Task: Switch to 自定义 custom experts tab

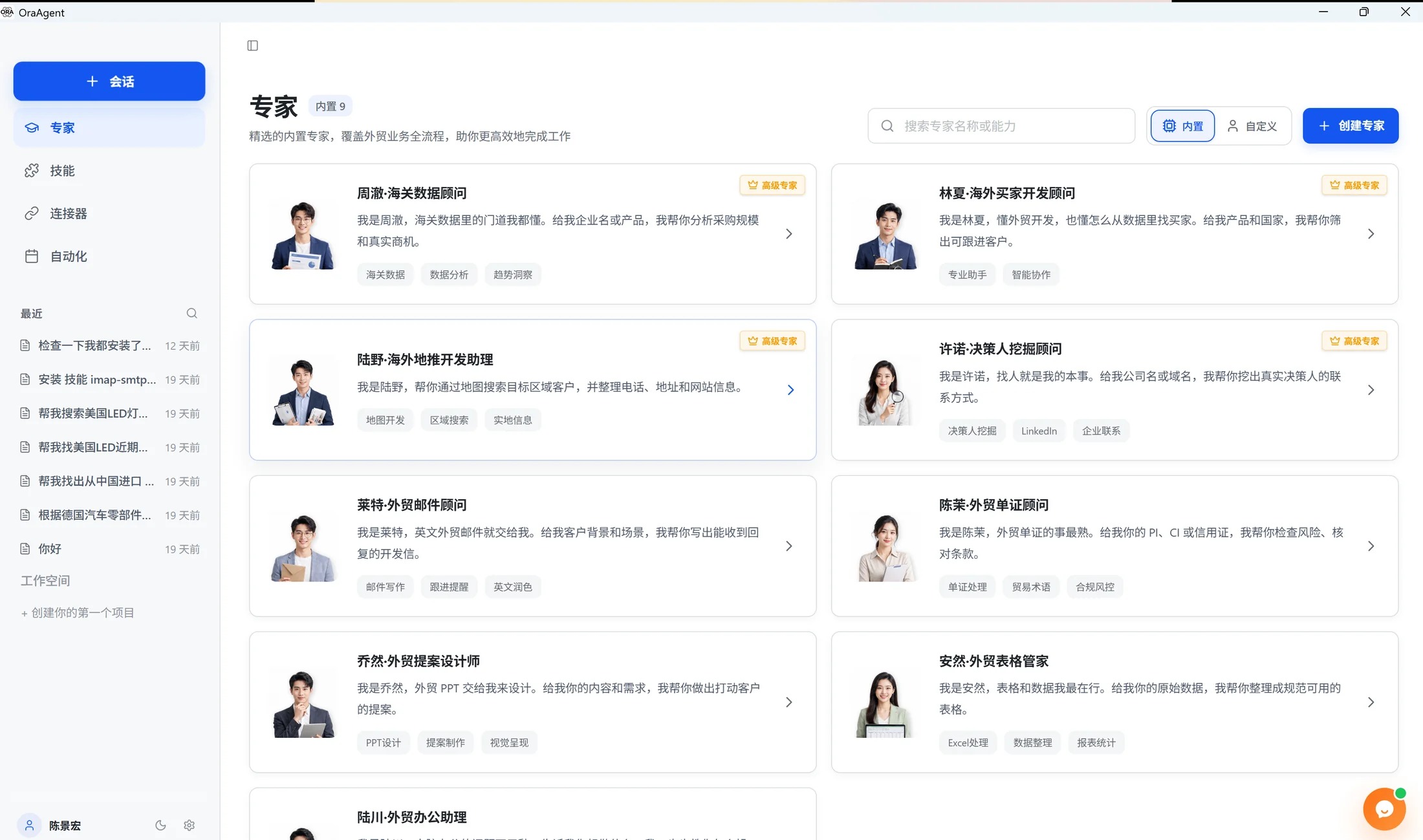Action: click(1252, 126)
